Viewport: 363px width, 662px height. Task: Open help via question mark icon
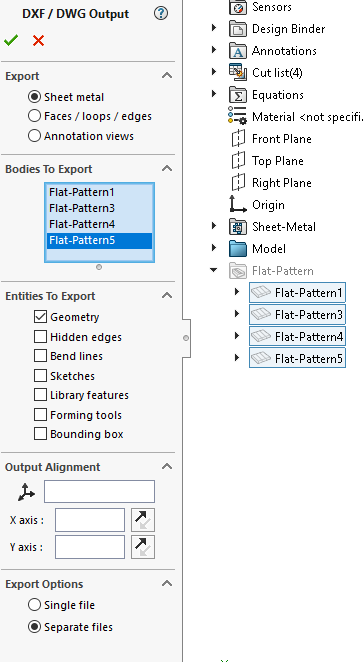[160, 14]
